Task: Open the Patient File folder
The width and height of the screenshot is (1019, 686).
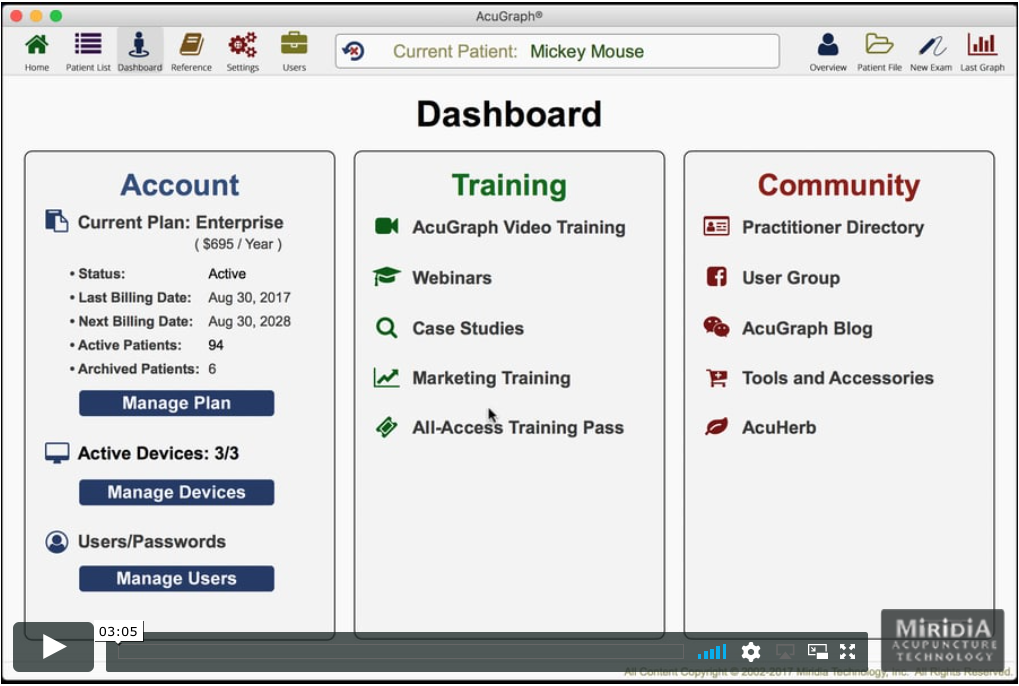Action: 879,51
